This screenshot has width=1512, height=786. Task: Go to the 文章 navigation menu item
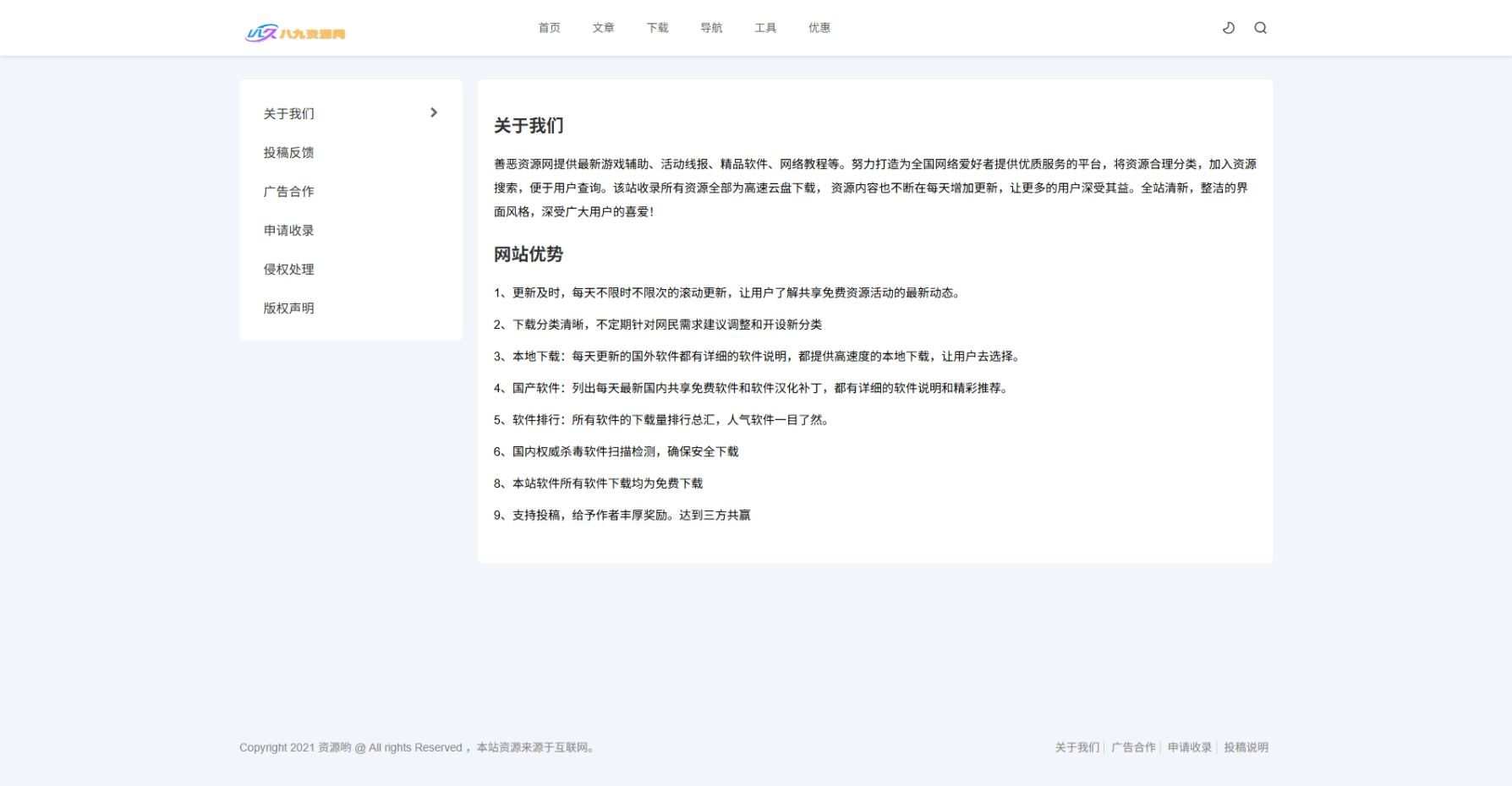603,28
